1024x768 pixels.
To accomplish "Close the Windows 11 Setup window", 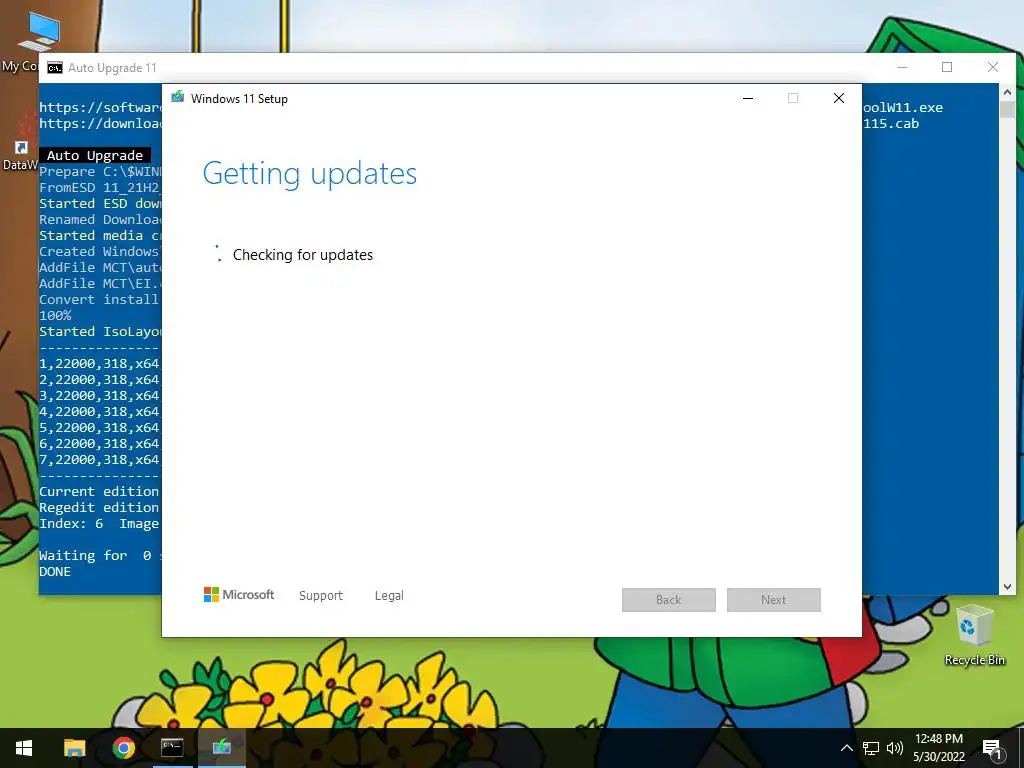I will click(x=839, y=99).
